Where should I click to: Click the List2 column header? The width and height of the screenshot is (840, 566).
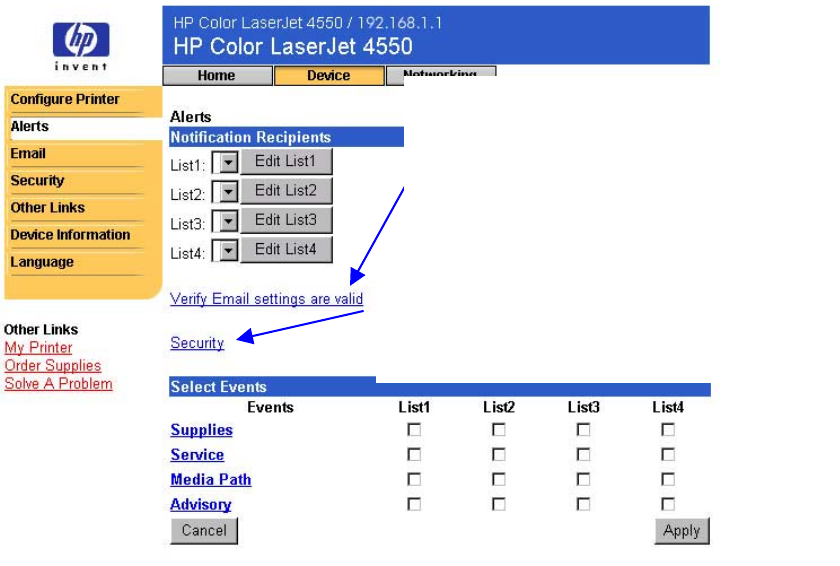click(499, 407)
